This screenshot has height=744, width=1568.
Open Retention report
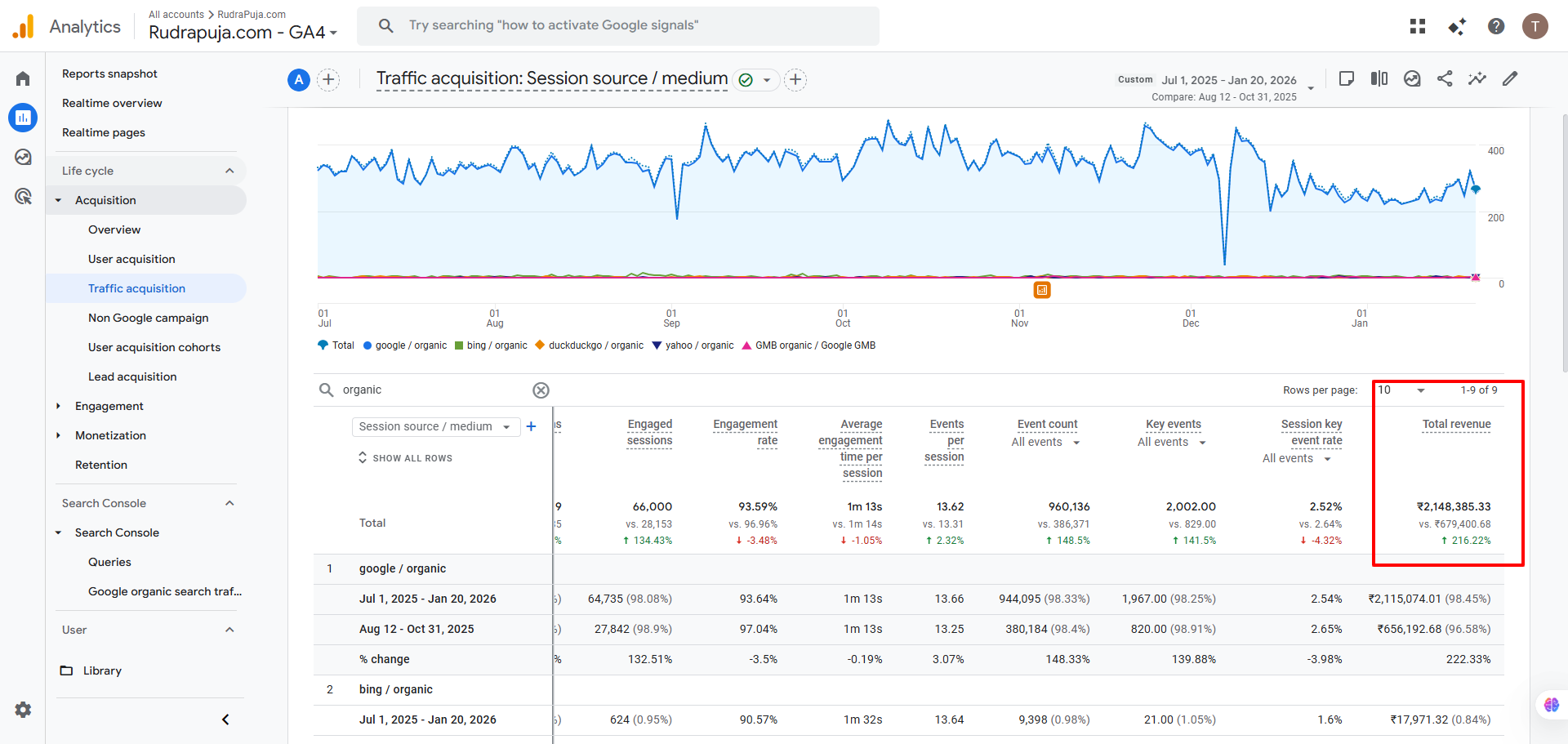click(x=101, y=465)
